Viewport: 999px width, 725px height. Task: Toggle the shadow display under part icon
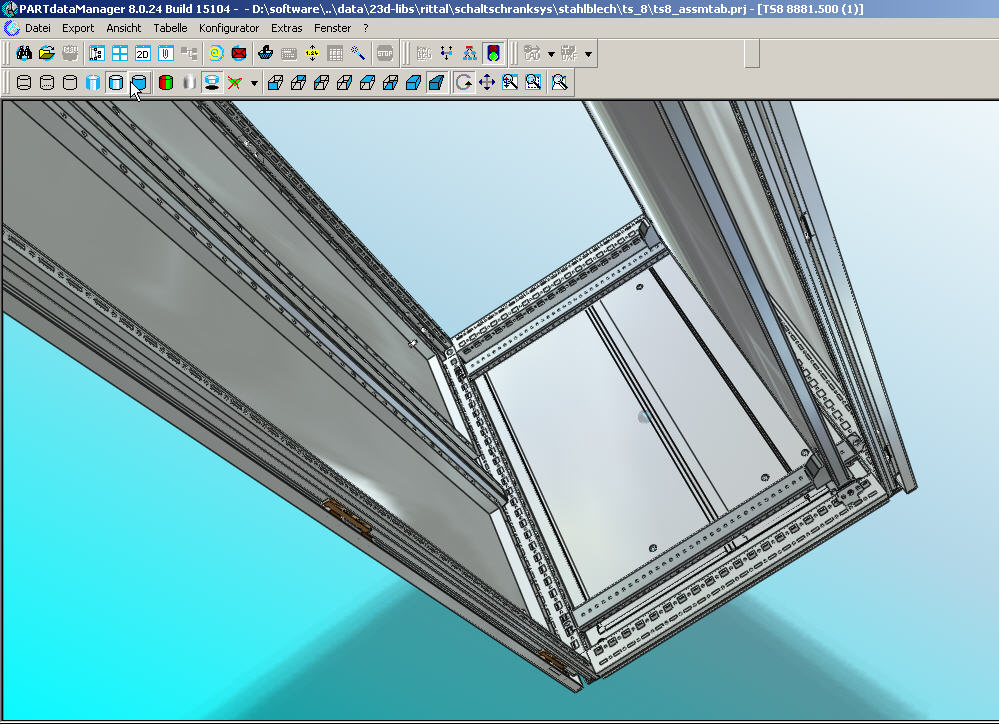click(x=212, y=82)
